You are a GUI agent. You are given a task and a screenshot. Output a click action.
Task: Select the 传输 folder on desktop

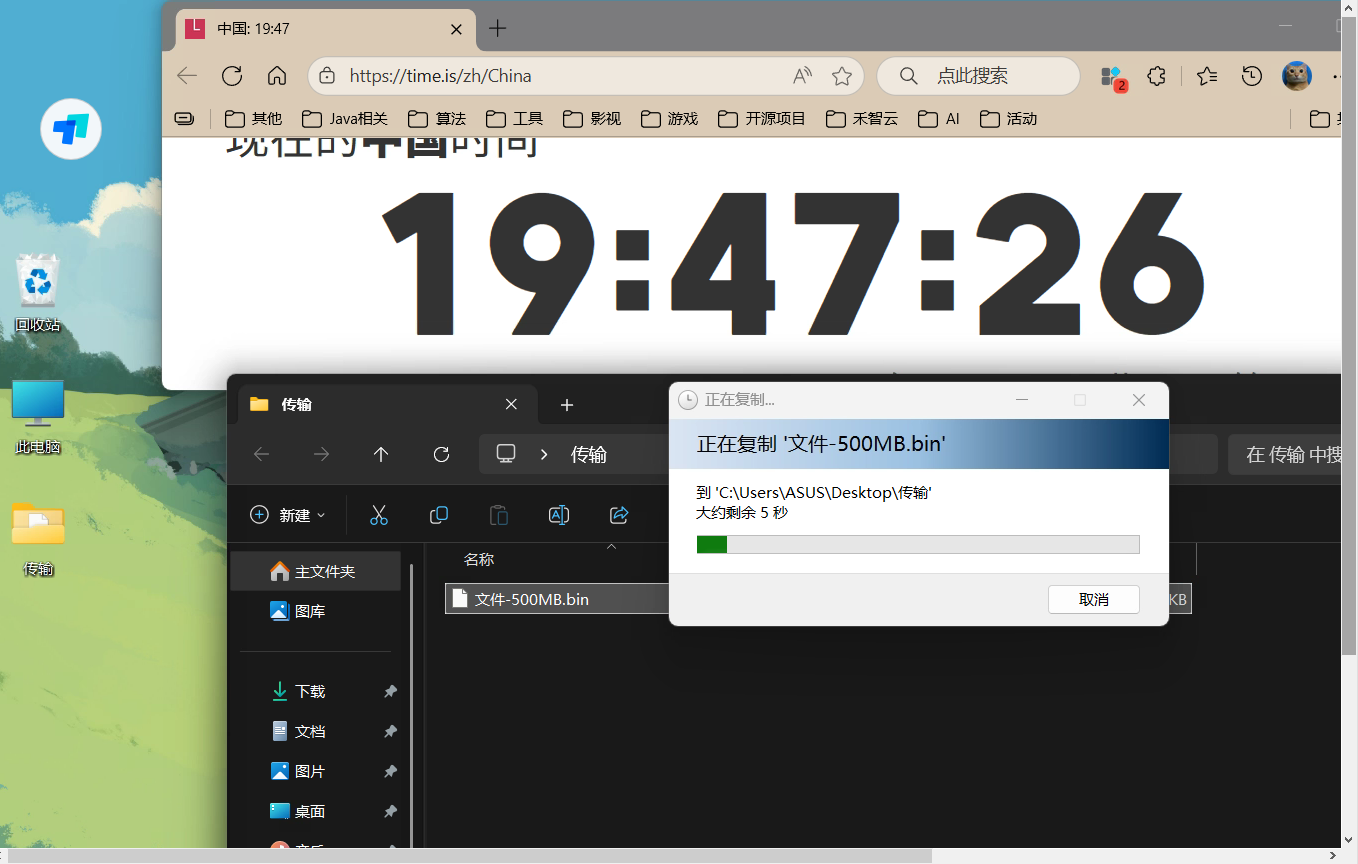(38, 539)
